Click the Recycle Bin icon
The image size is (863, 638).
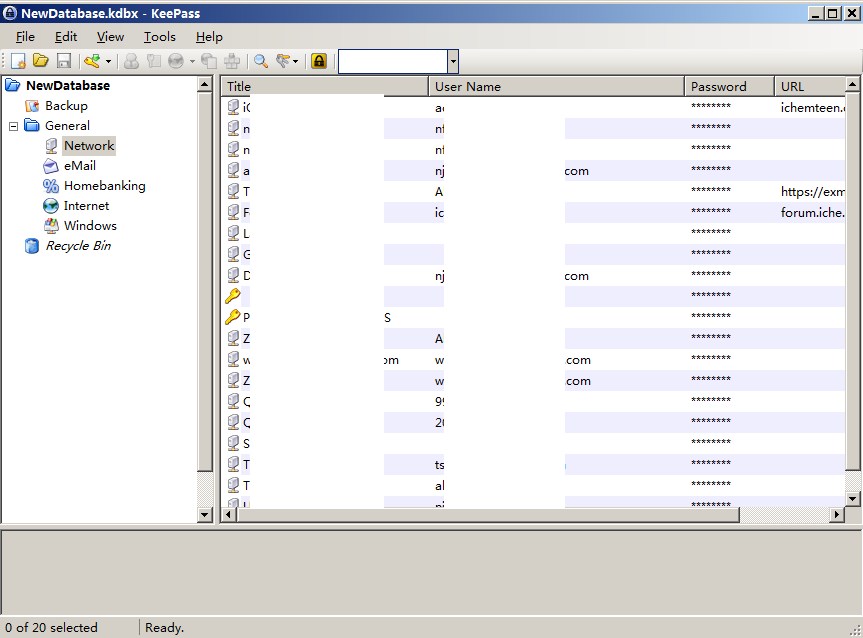tap(32, 246)
